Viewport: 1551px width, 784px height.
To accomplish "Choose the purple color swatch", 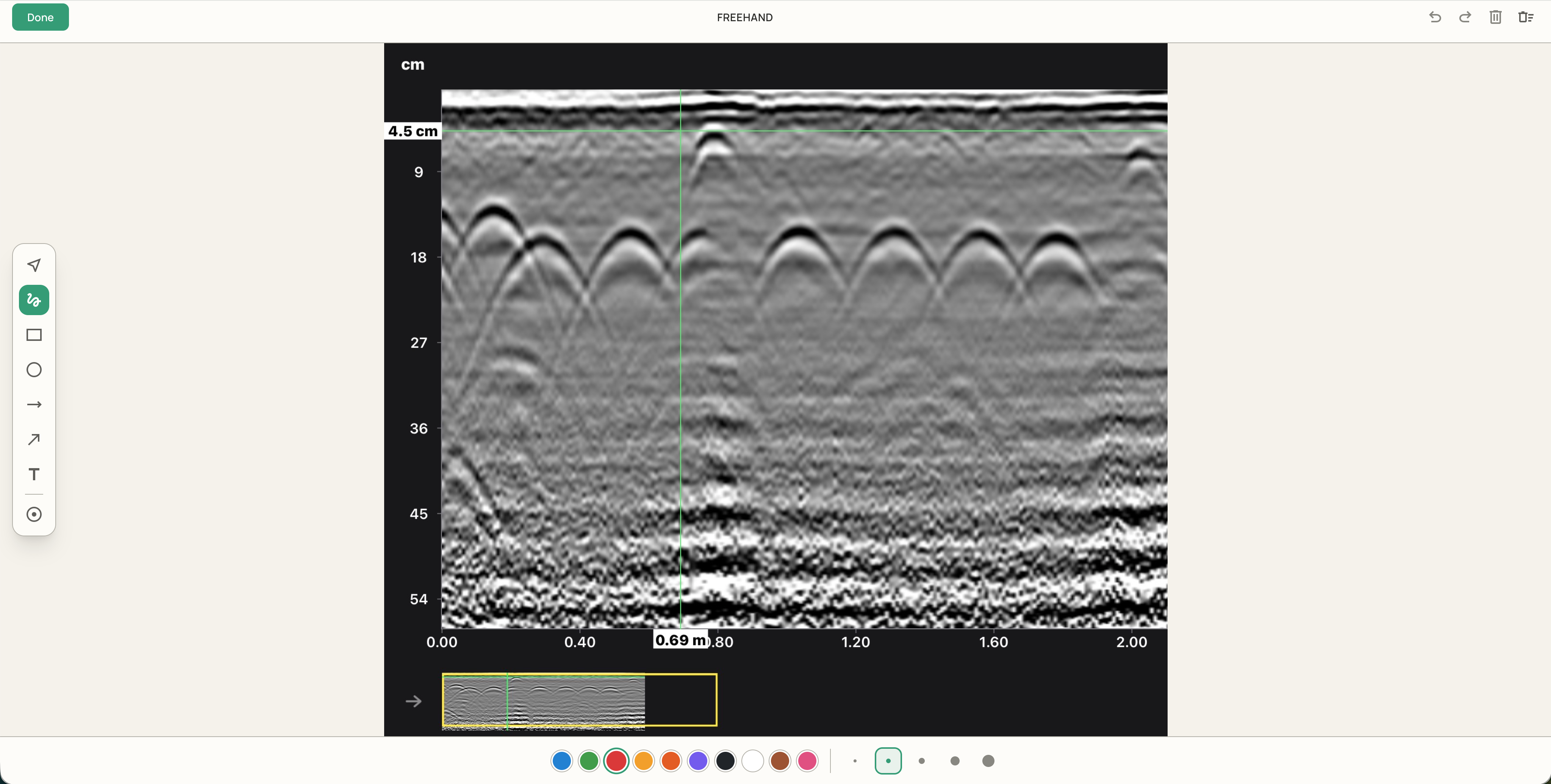I will click(699, 761).
